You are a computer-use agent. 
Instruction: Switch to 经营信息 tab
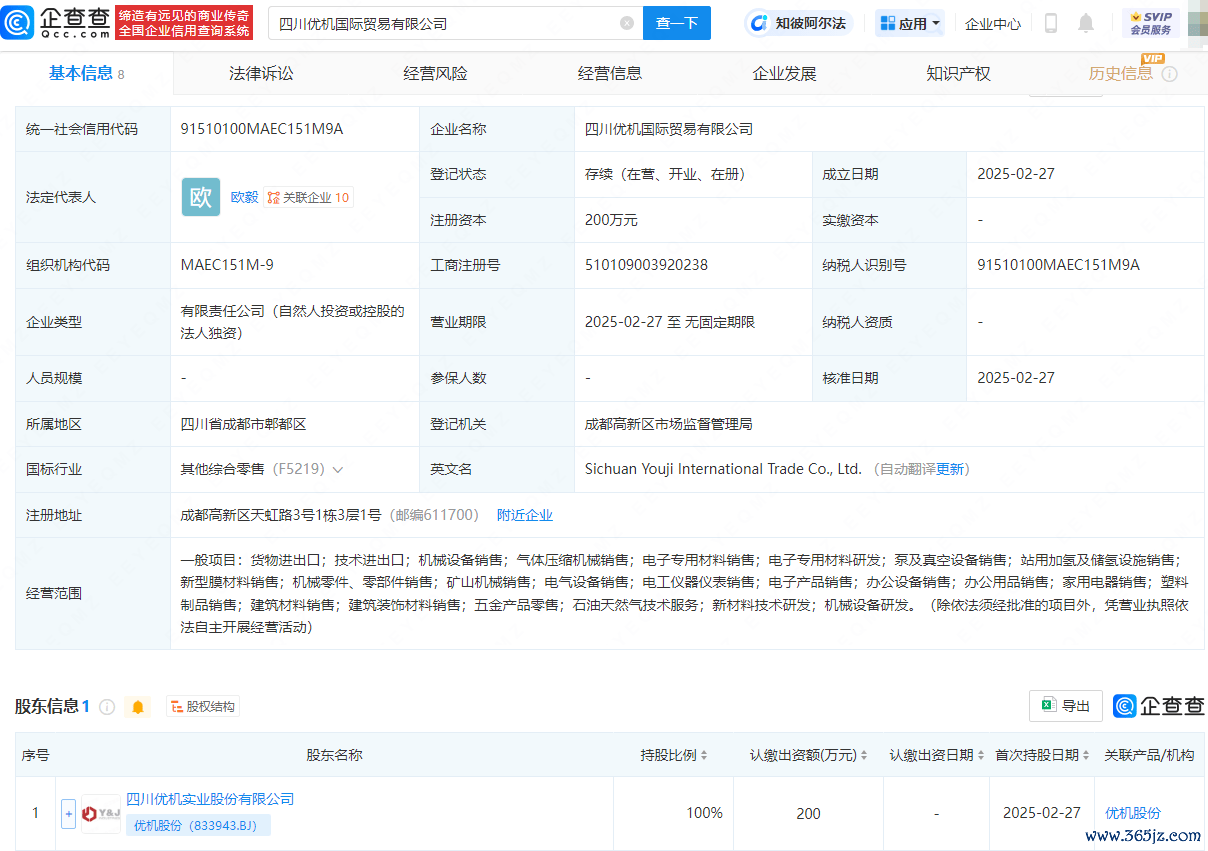pyautogui.click(x=610, y=73)
